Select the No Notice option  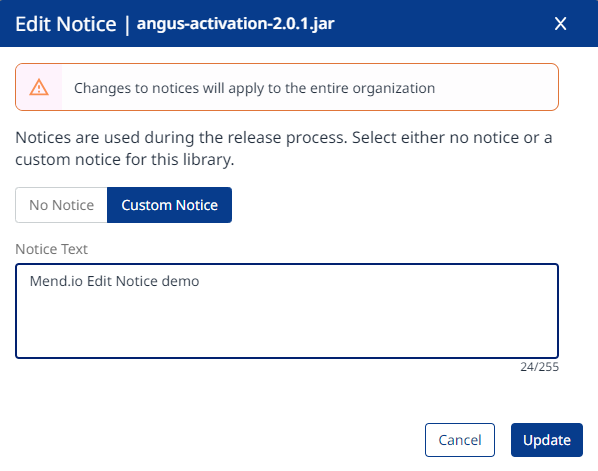tap(61, 205)
